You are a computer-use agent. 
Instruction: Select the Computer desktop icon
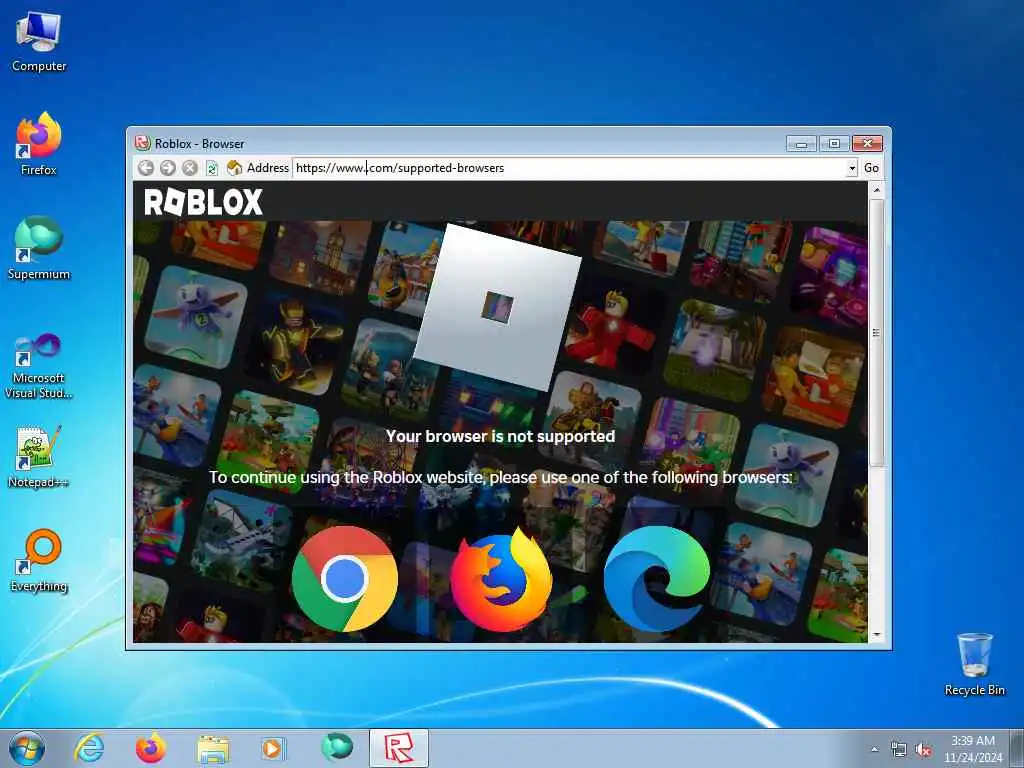tap(39, 42)
